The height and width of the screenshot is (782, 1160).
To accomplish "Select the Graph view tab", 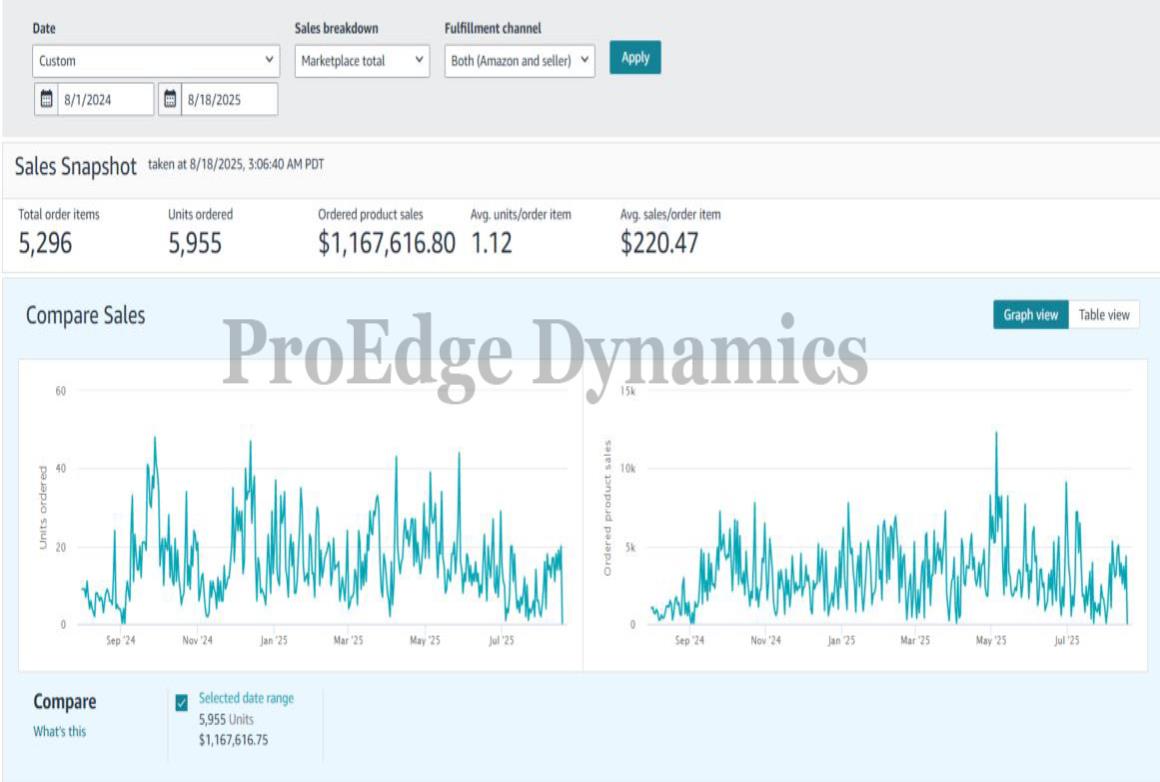I will click(x=1030, y=315).
